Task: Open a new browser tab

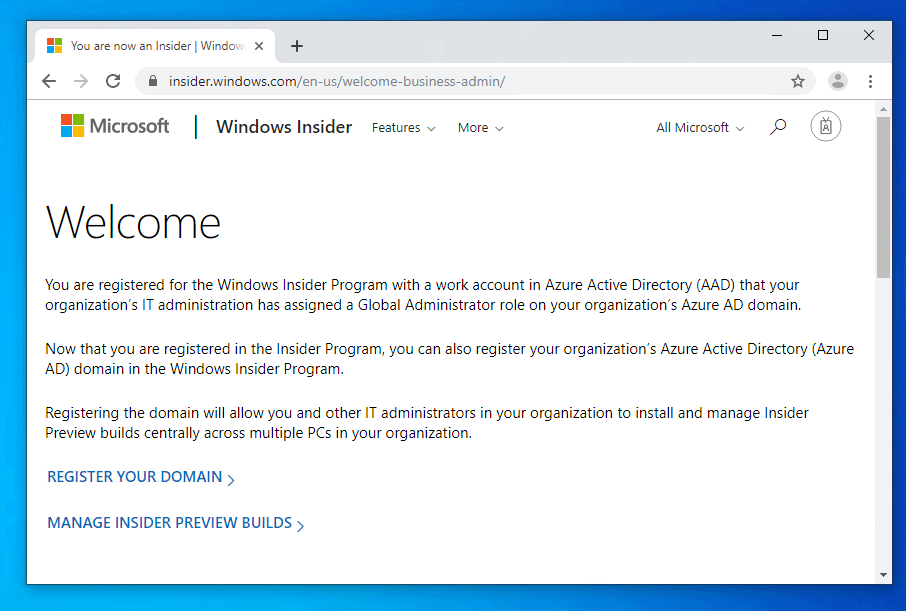Action: [x=296, y=45]
